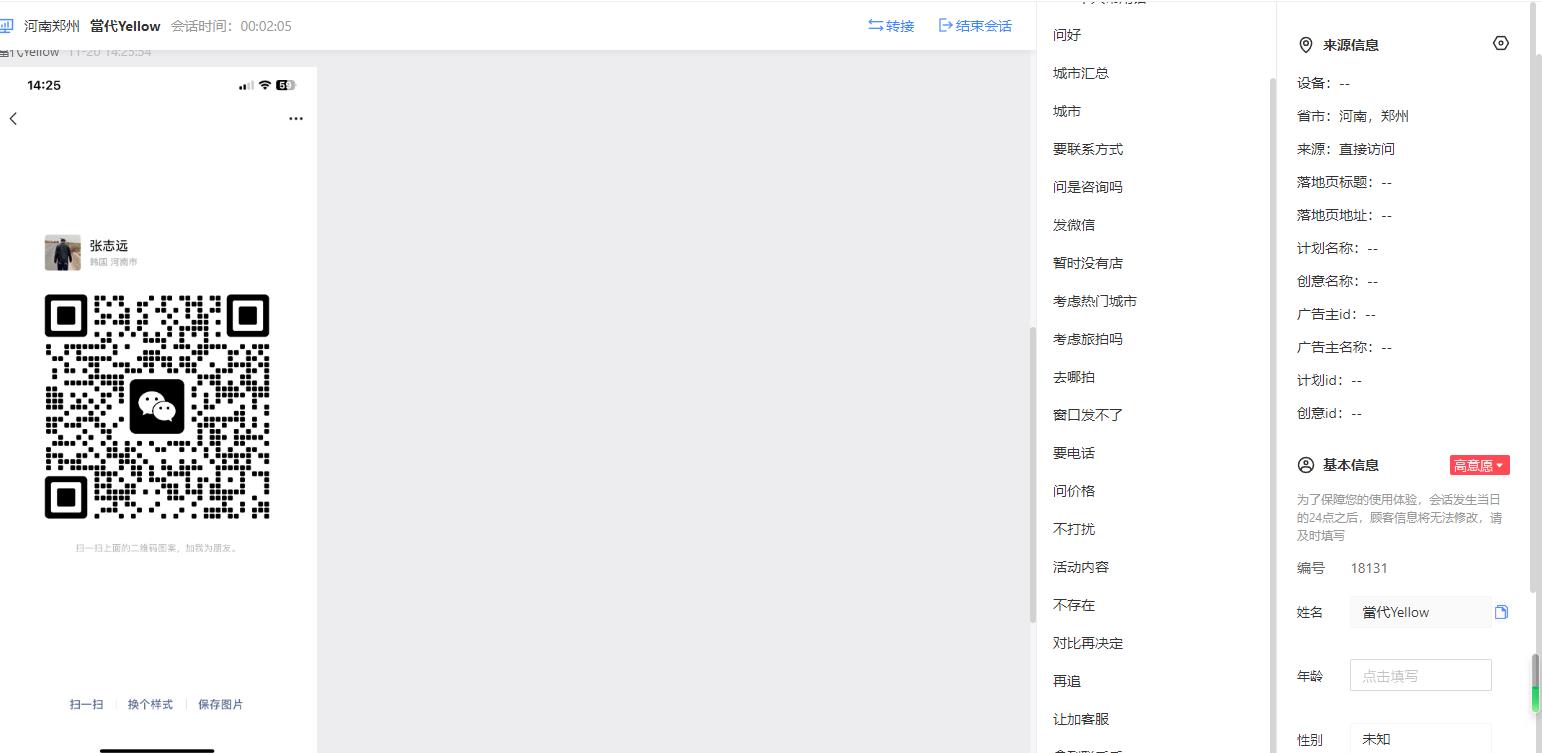1542x753 pixels.
Task: Select the 要联系方式 quick reply
Action: click(1088, 149)
